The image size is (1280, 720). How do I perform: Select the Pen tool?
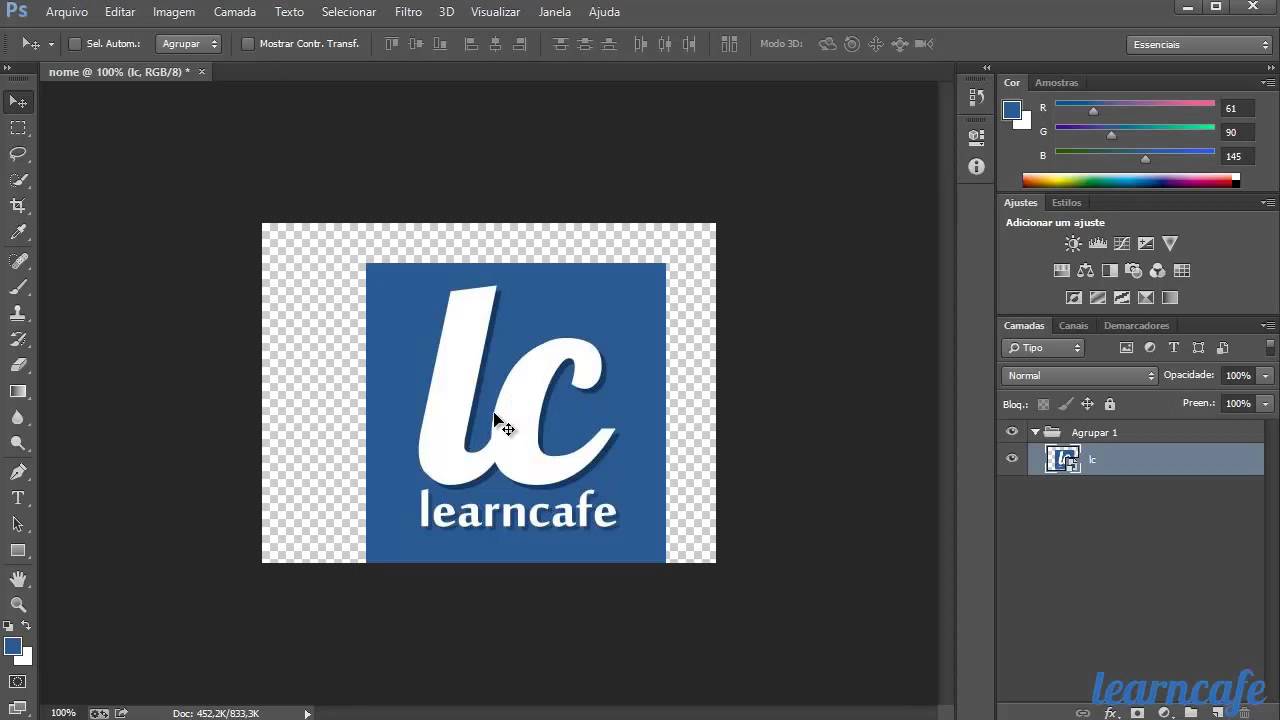pos(18,472)
